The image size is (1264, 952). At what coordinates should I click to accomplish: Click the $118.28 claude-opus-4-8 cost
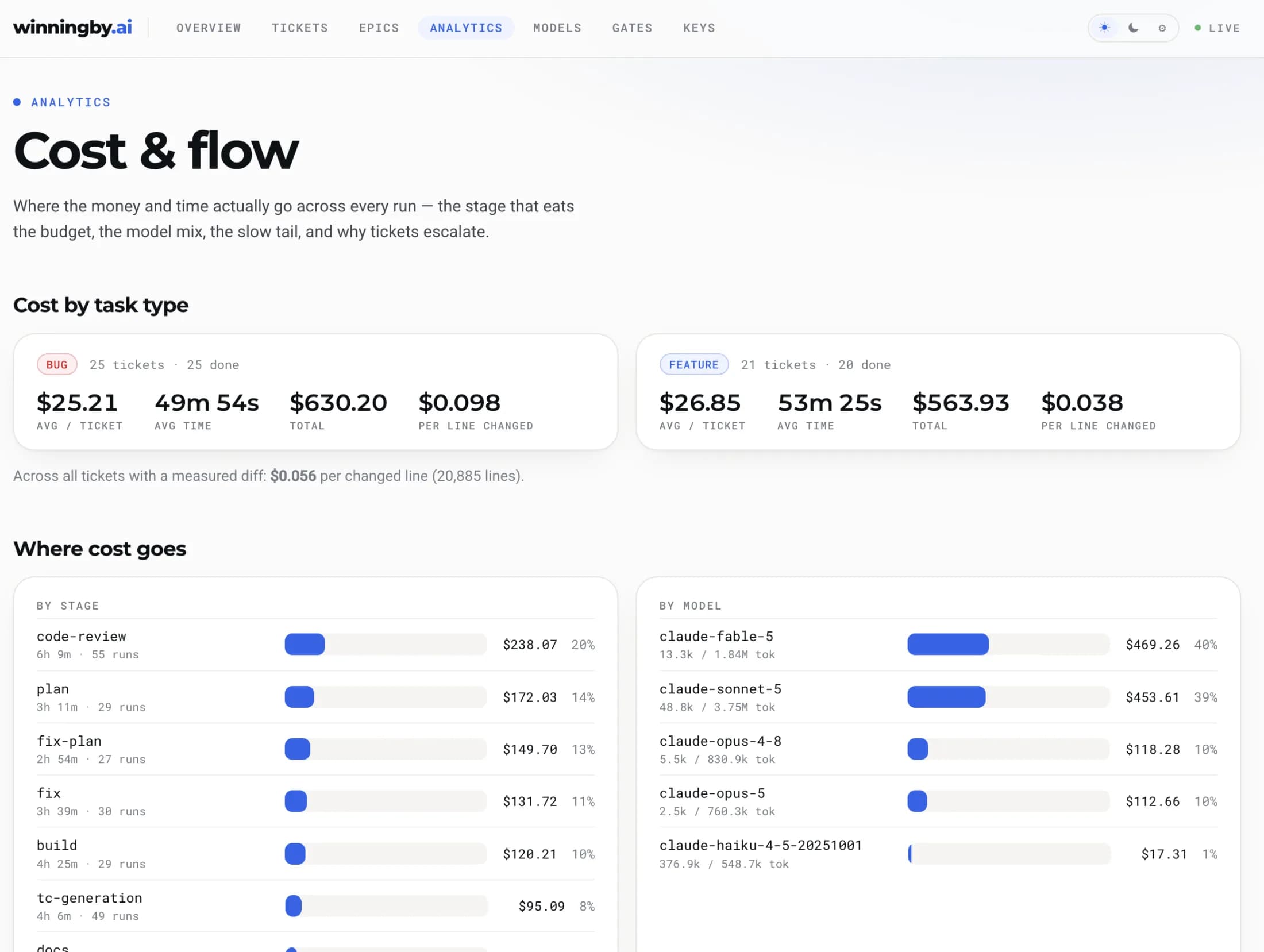pyautogui.click(x=1153, y=749)
